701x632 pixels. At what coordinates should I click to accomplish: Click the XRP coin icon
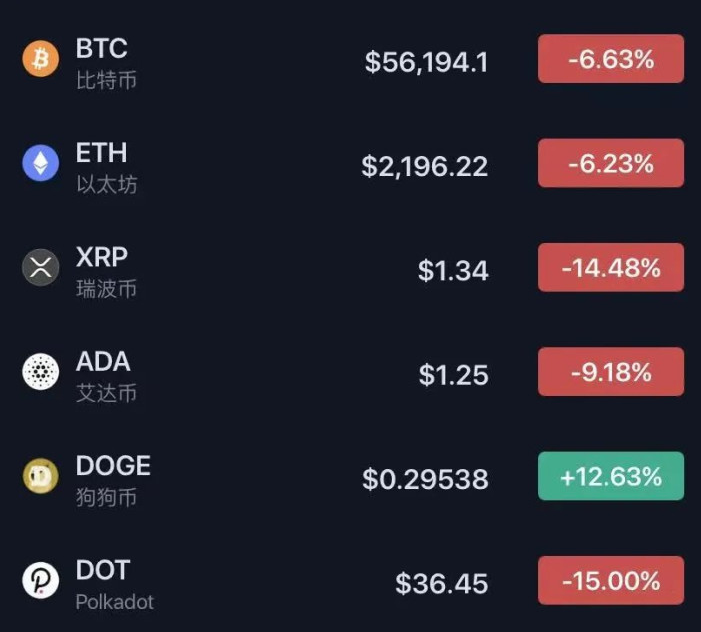pyautogui.click(x=41, y=268)
